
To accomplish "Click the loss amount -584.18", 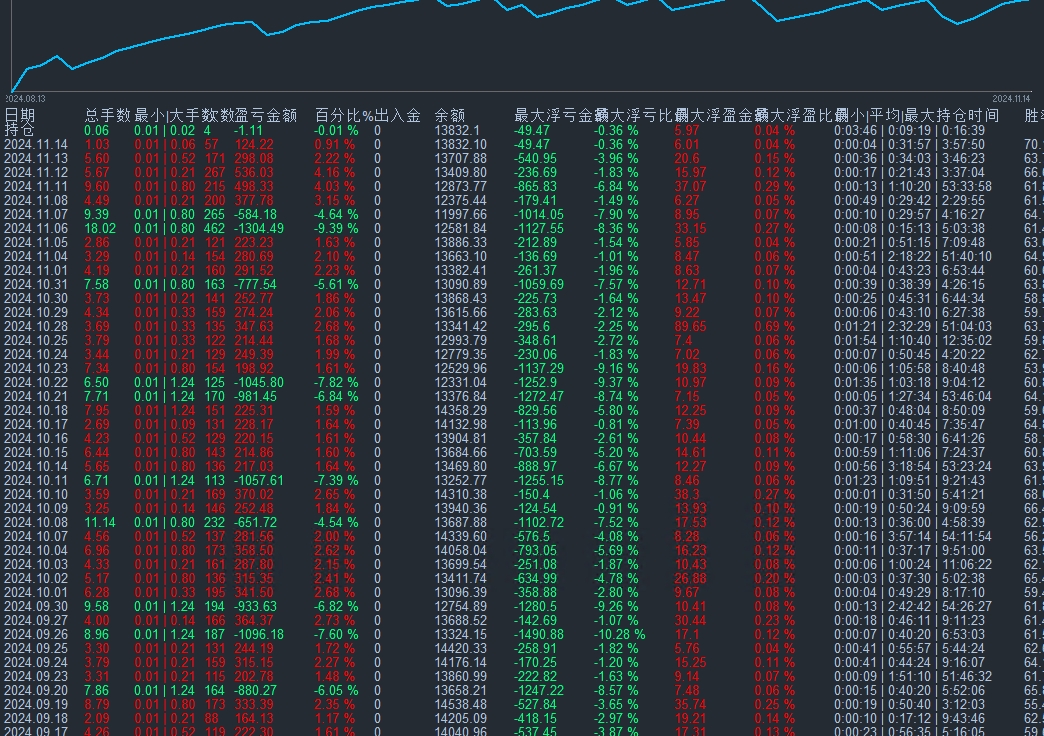I will tap(256, 214).
